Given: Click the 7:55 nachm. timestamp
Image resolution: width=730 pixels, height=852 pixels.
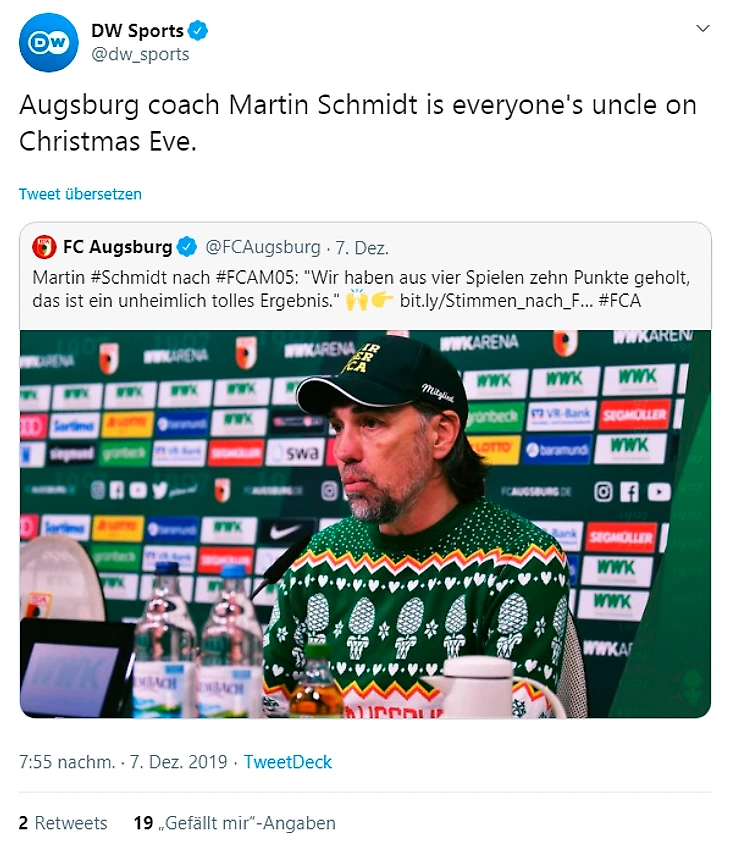Looking at the screenshot, I should [x=65, y=762].
